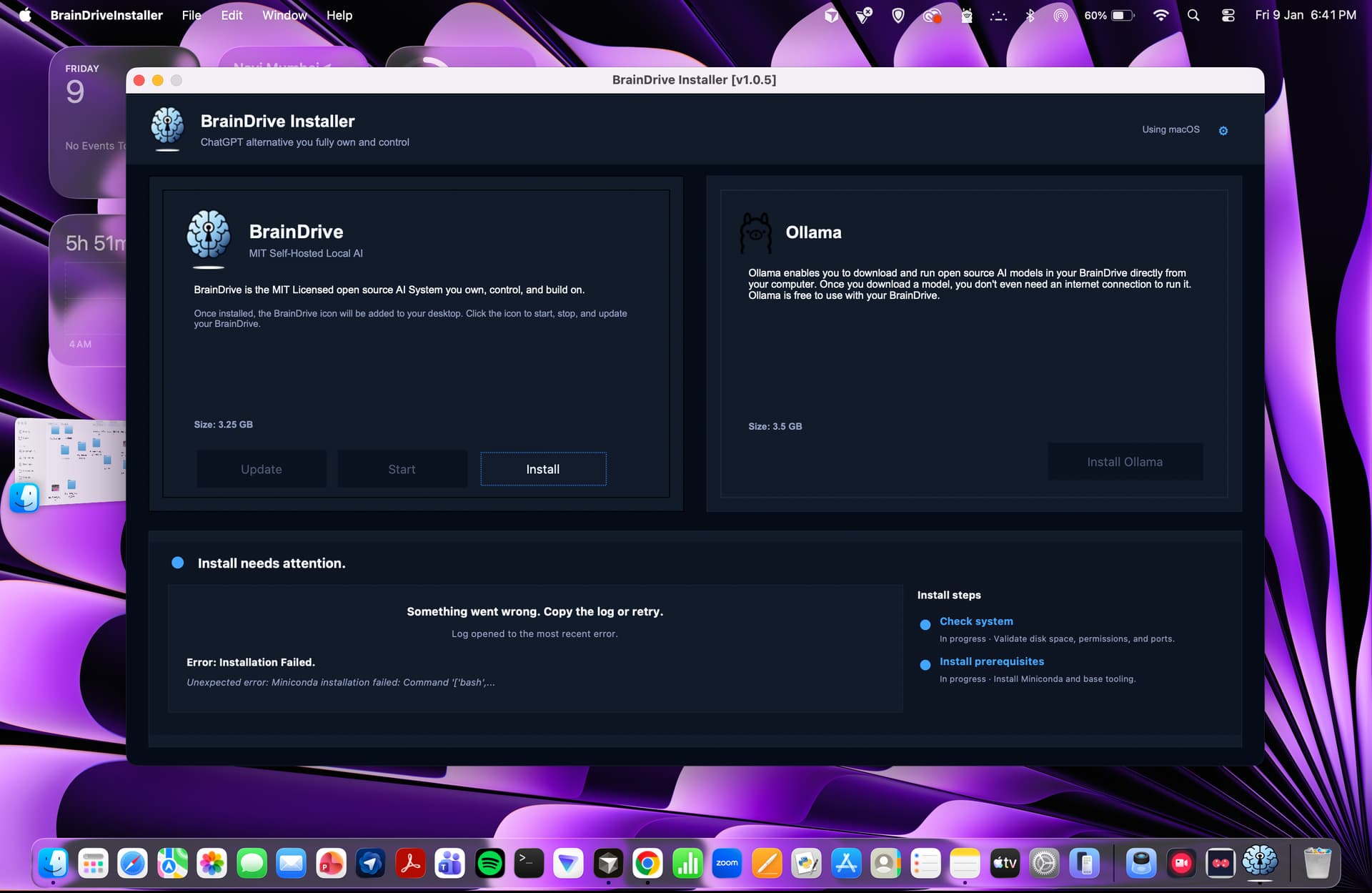The image size is (1372, 893).
Task: Open the Help menu
Action: 339,15
